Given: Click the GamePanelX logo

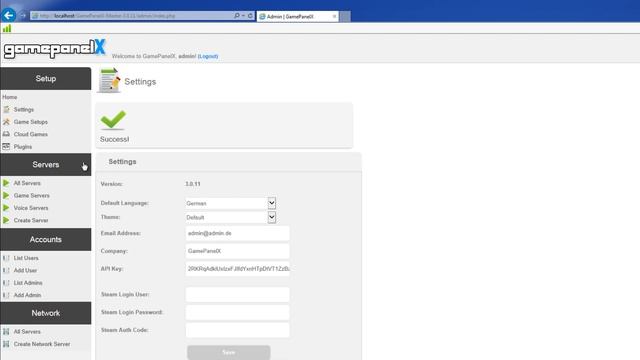Looking at the screenshot, I should point(55,49).
